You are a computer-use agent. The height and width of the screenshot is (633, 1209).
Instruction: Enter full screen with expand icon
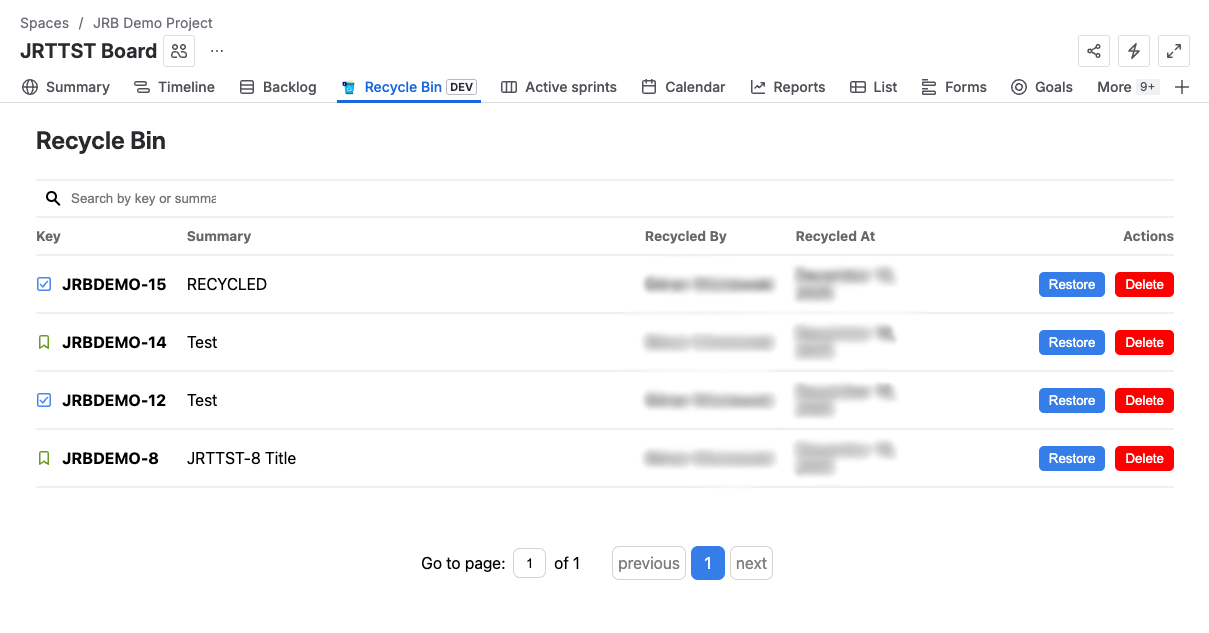pos(1174,51)
